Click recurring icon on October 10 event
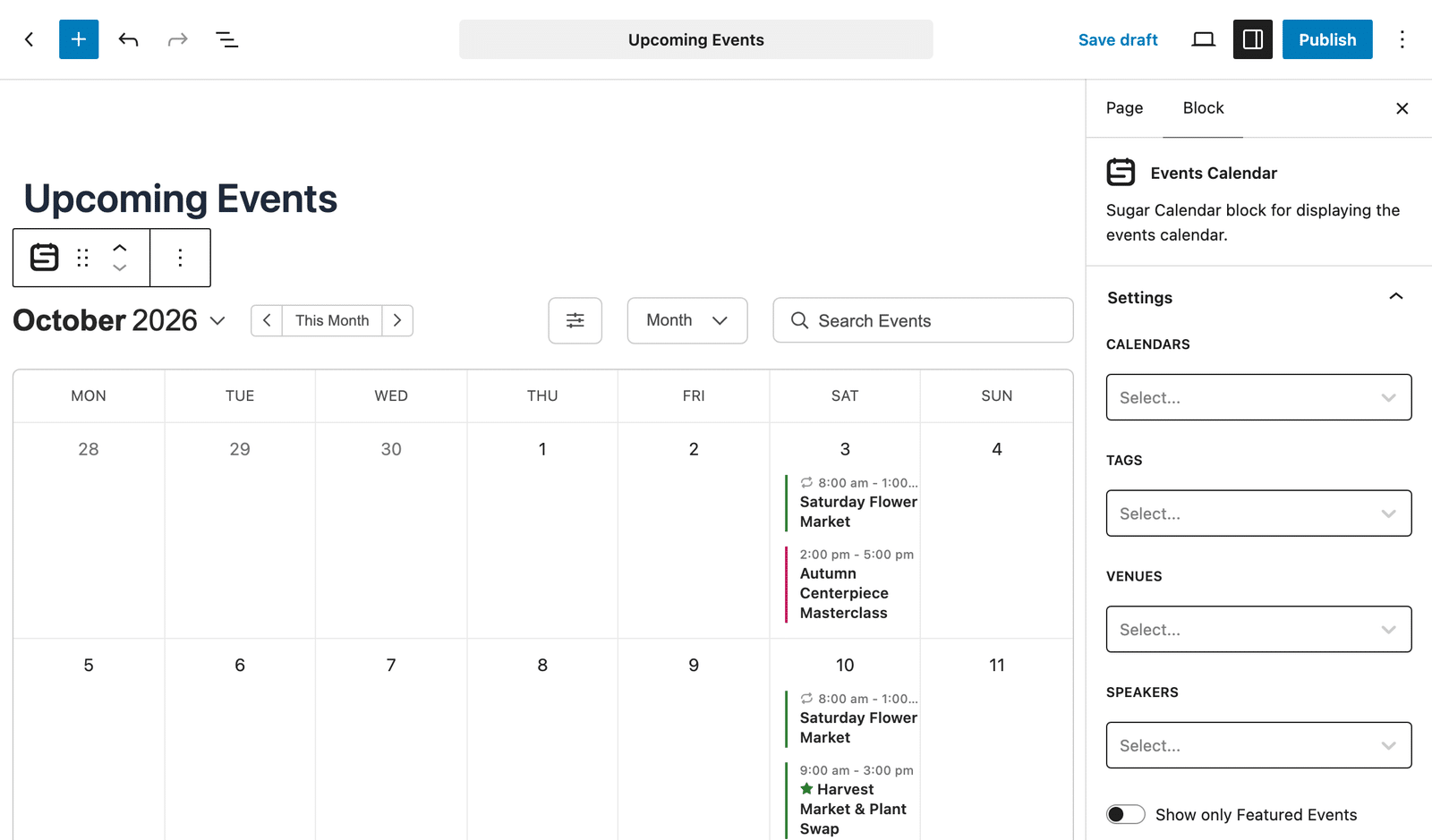 [x=806, y=698]
